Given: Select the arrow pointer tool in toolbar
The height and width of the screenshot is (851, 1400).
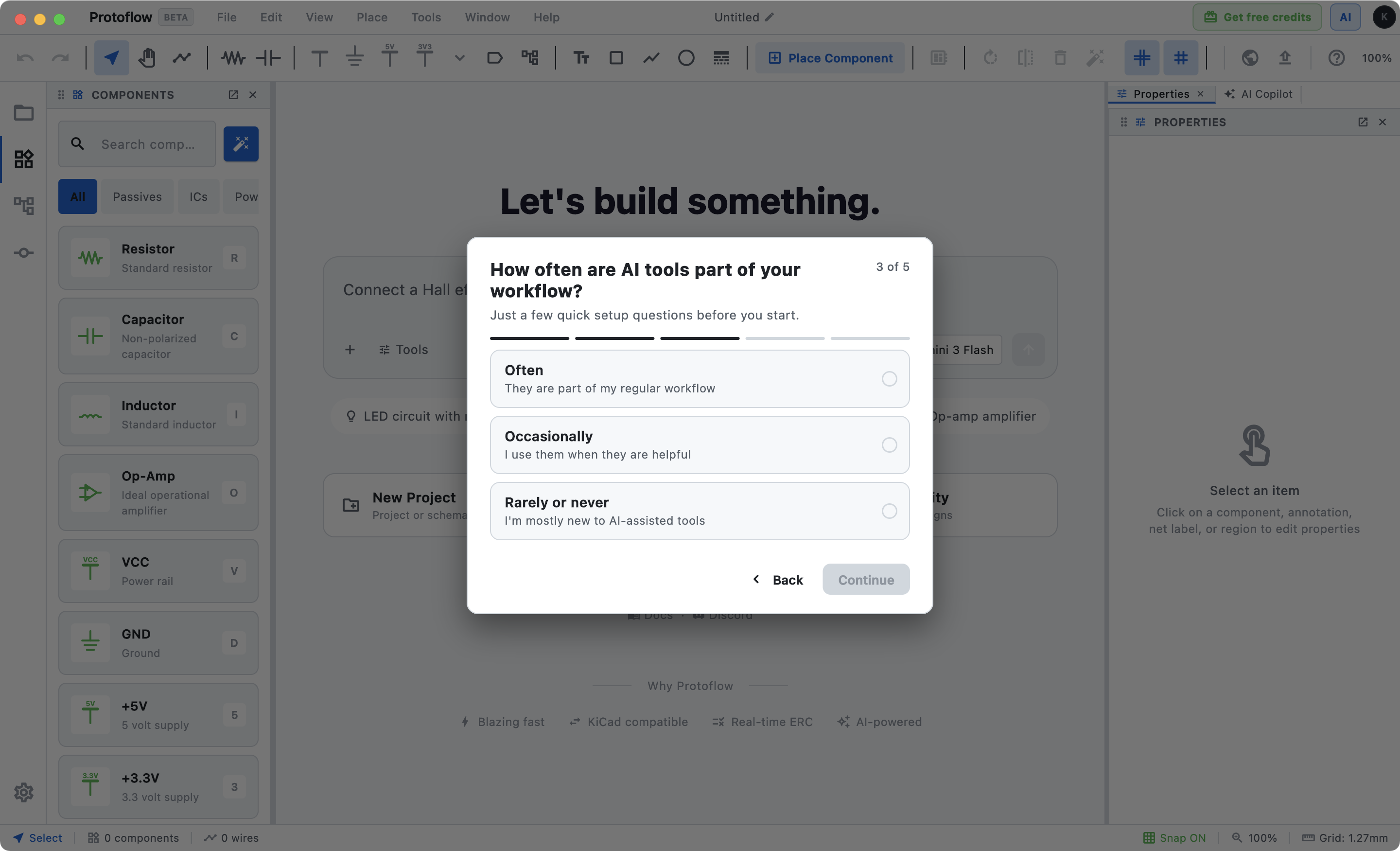Looking at the screenshot, I should pyautogui.click(x=111, y=57).
